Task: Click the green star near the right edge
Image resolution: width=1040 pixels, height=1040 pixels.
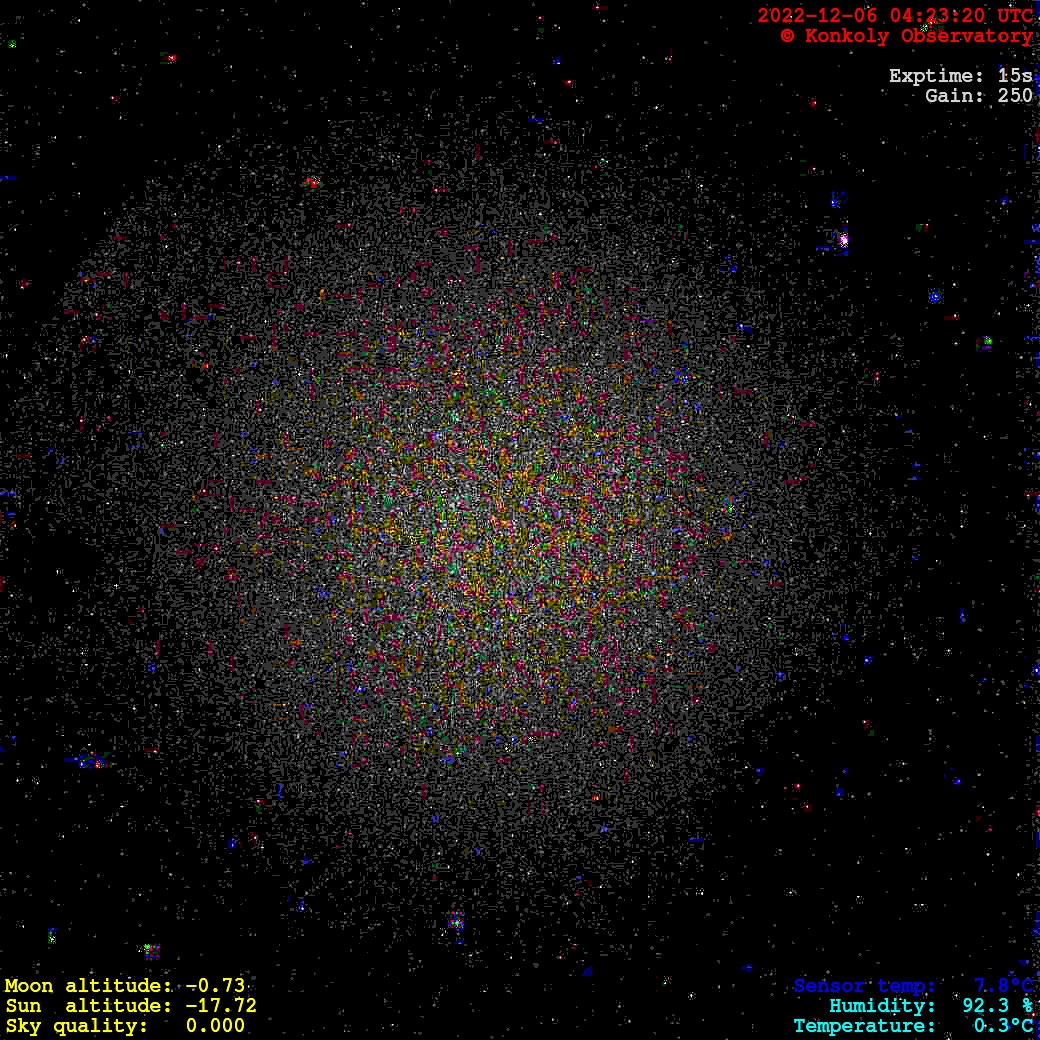Action: tap(986, 342)
